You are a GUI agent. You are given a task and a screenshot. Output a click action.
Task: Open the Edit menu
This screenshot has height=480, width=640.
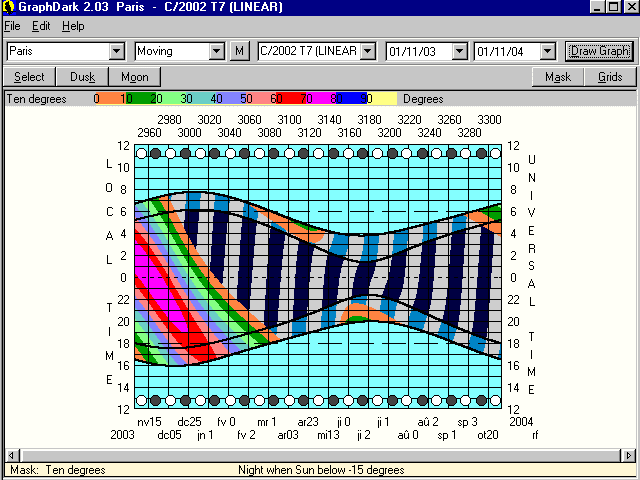(41, 26)
